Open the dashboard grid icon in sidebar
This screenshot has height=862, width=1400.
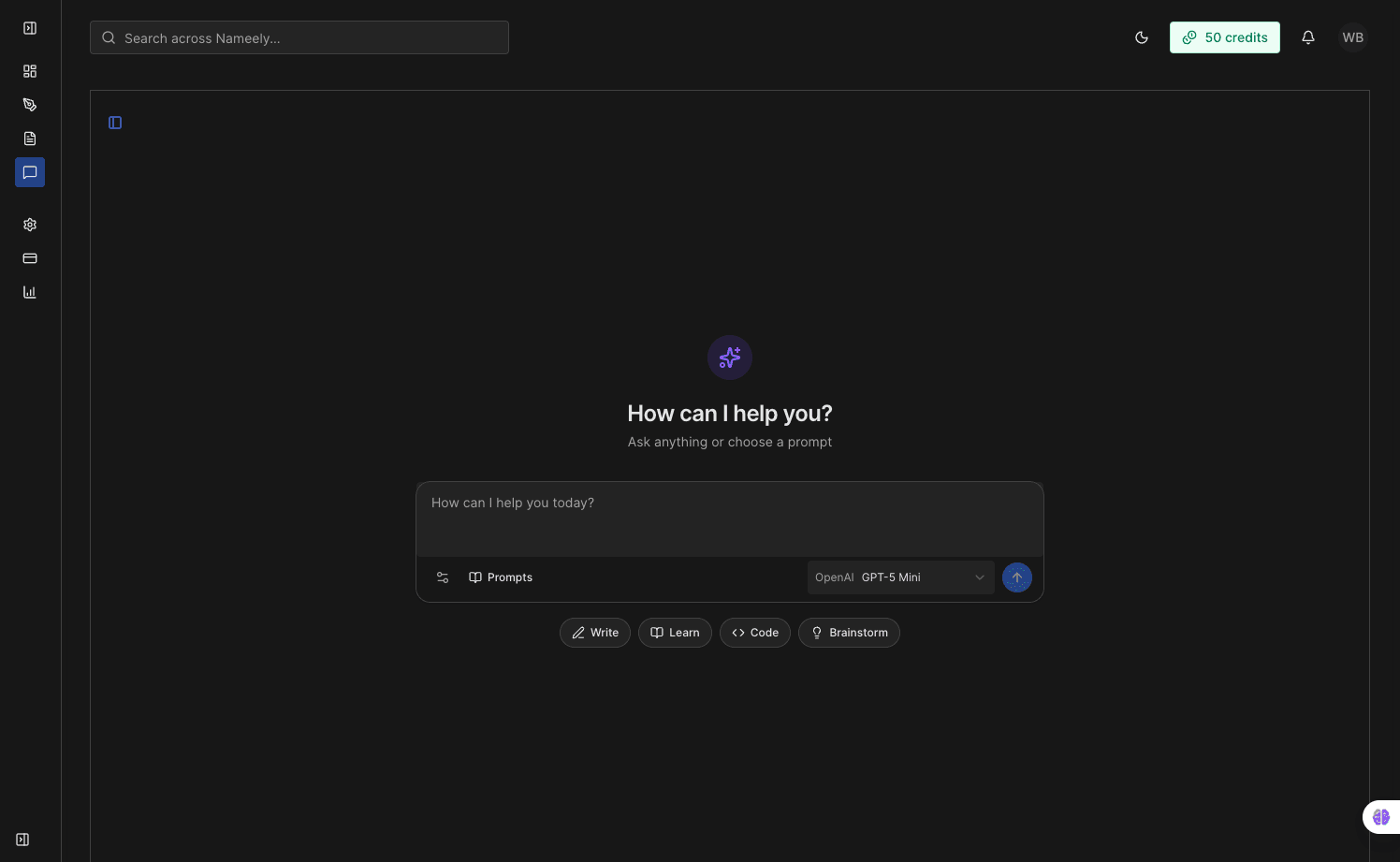click(29, 71)
